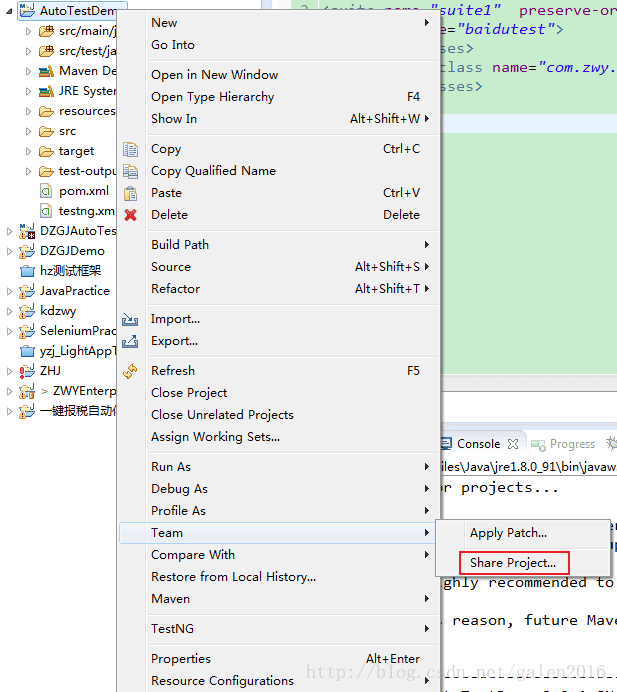Click the src/test/java package folder icon

[46, 51]
